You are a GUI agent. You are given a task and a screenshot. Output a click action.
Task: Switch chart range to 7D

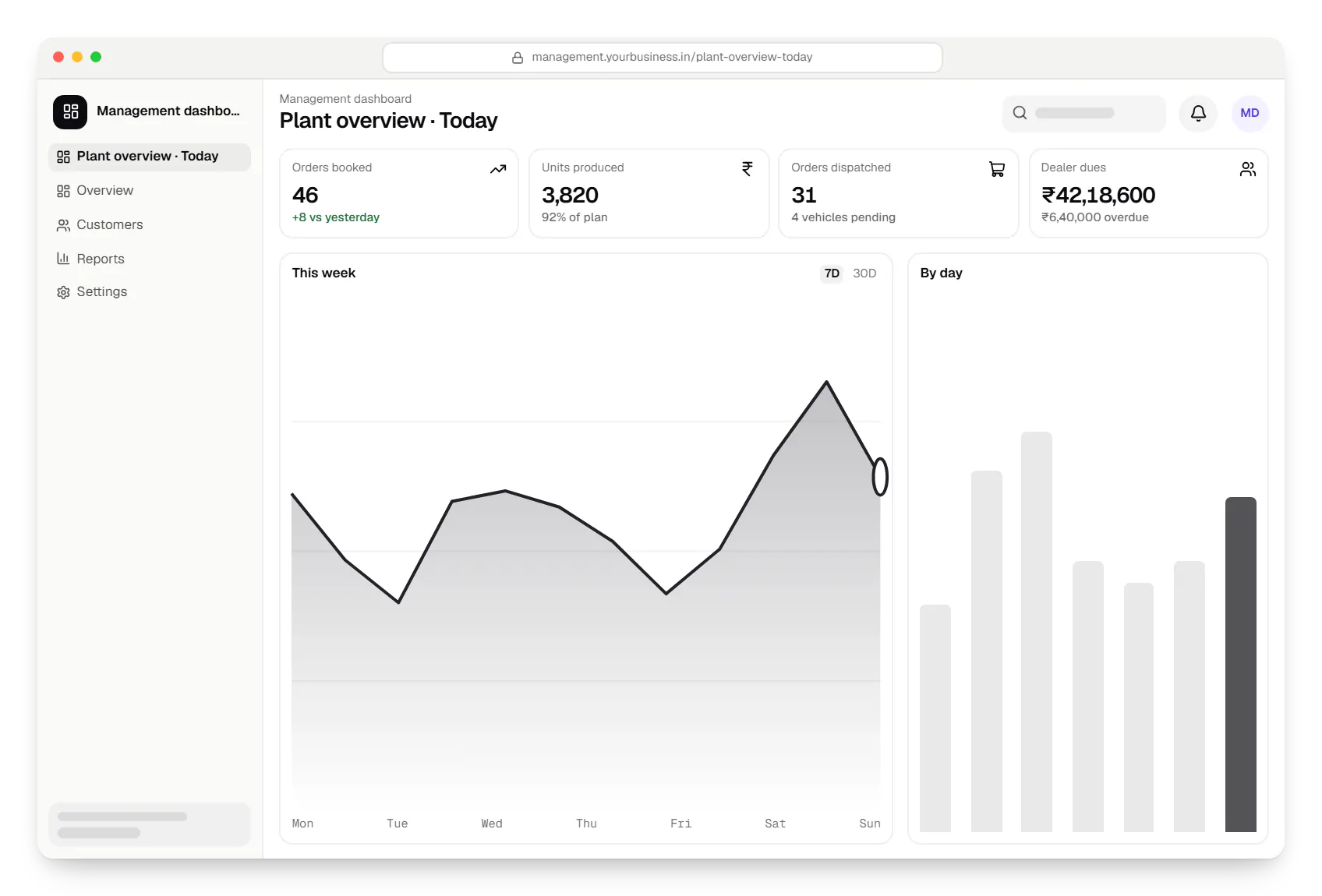[832, 273]
